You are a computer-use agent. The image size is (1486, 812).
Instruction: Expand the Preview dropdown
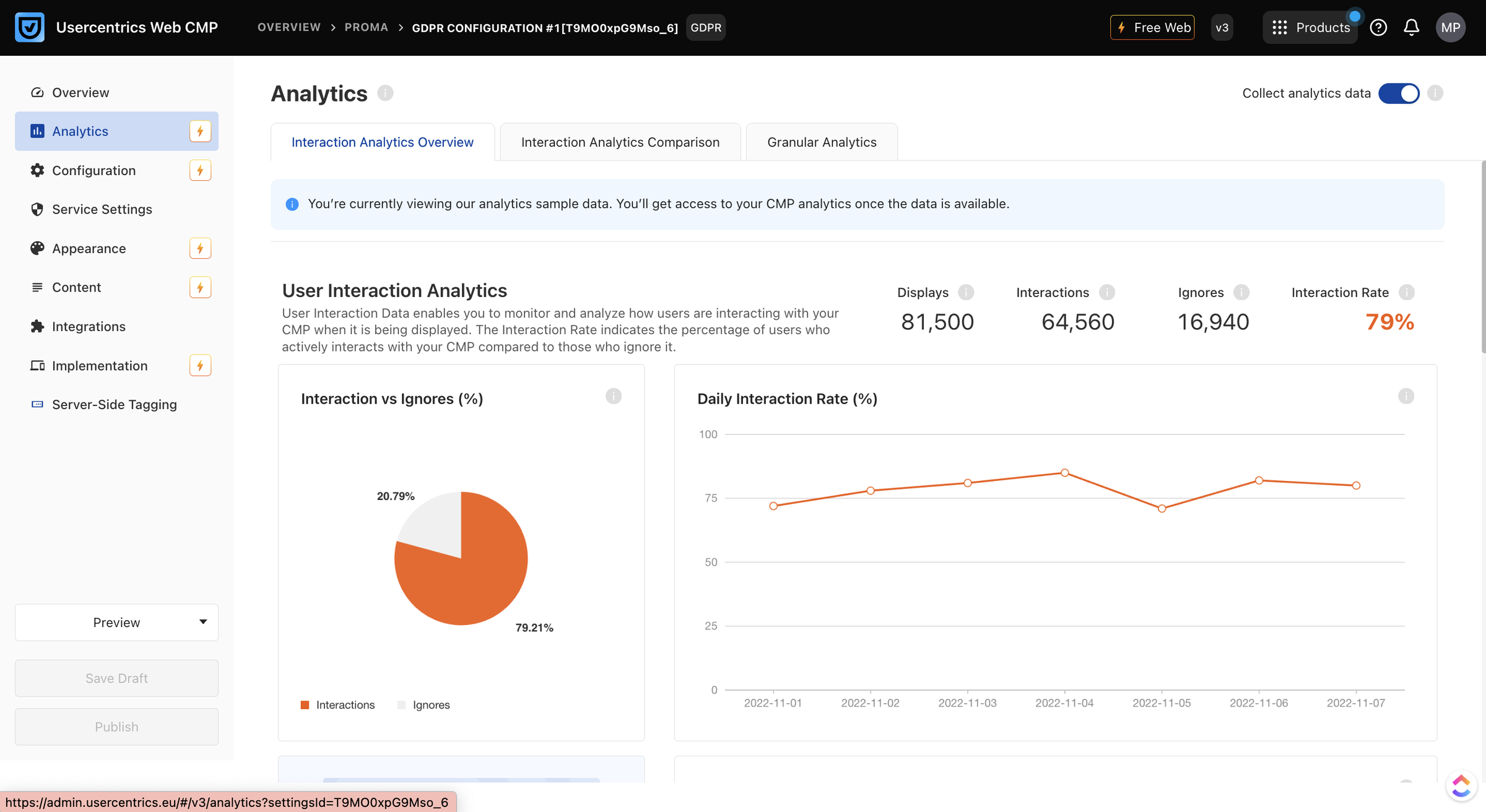tap(116, 622)
